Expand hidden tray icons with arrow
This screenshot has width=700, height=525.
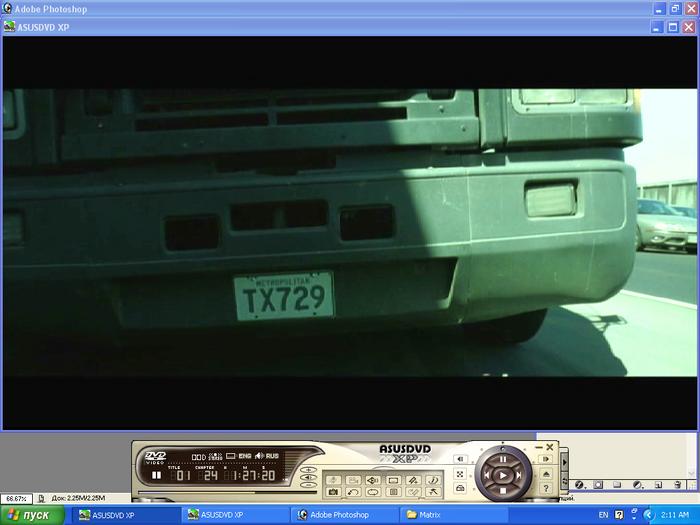648,515
